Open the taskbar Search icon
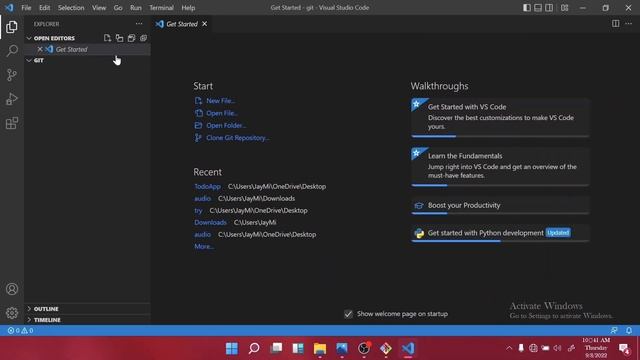This screenshot has width=640, height=360. pyautogui.click(x=254, y=348)
